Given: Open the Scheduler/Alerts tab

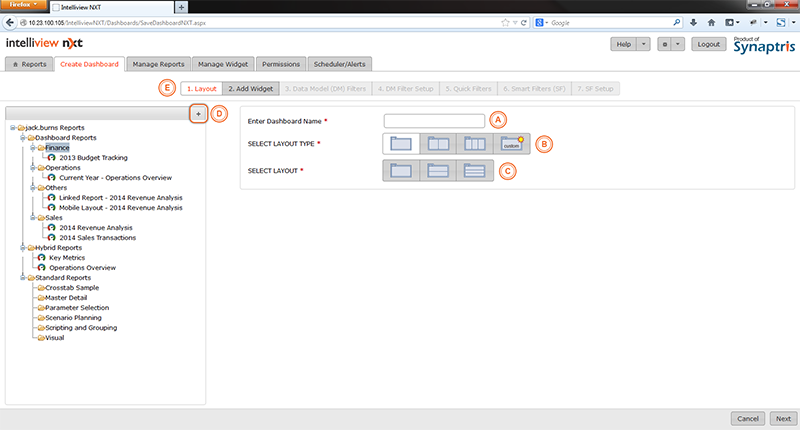Looking at the screenshot, I should tap(340, 64).
